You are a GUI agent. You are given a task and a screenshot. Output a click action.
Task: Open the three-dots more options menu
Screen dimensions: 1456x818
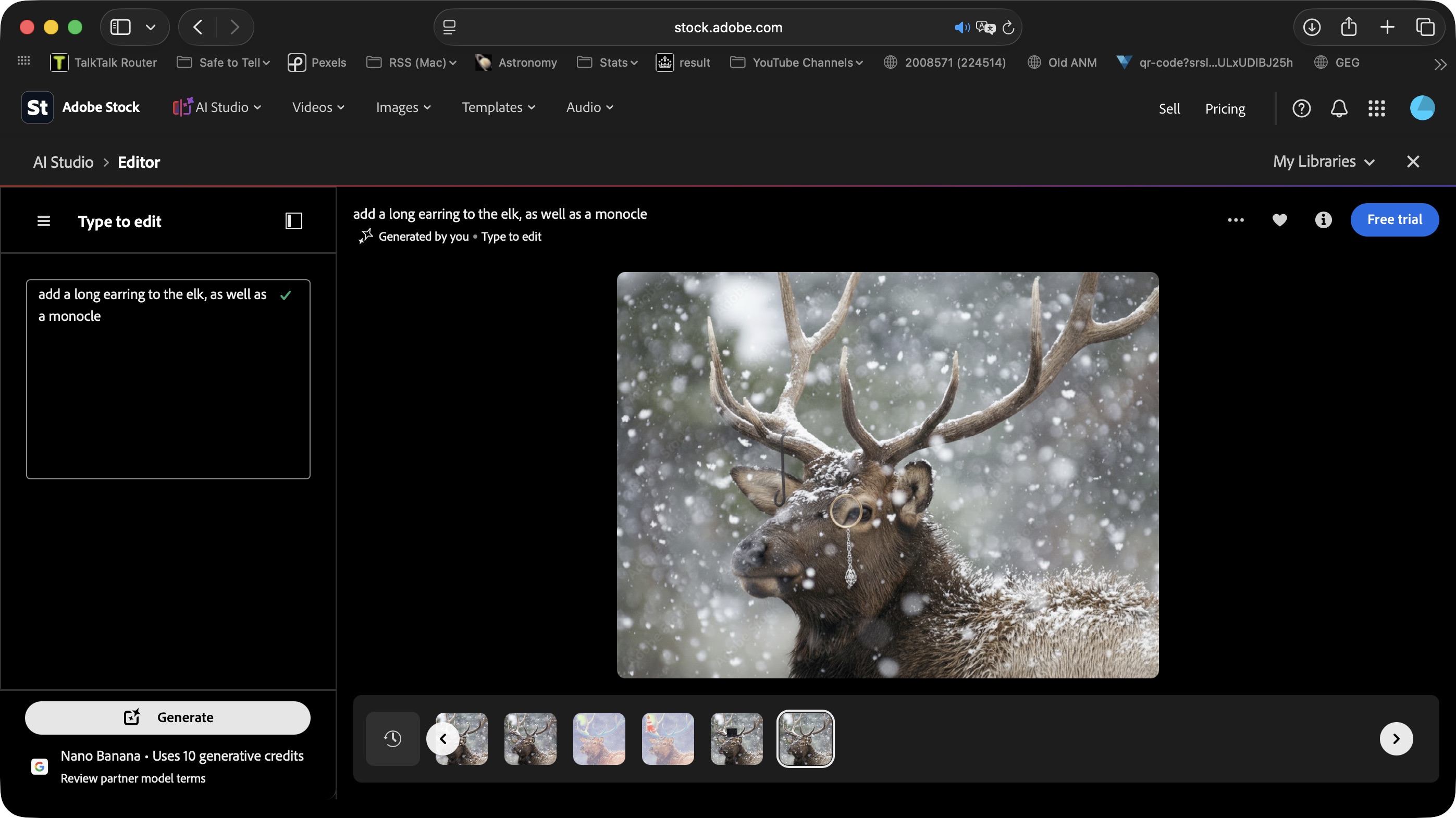pyautogui.click(x=1236, y=220)
